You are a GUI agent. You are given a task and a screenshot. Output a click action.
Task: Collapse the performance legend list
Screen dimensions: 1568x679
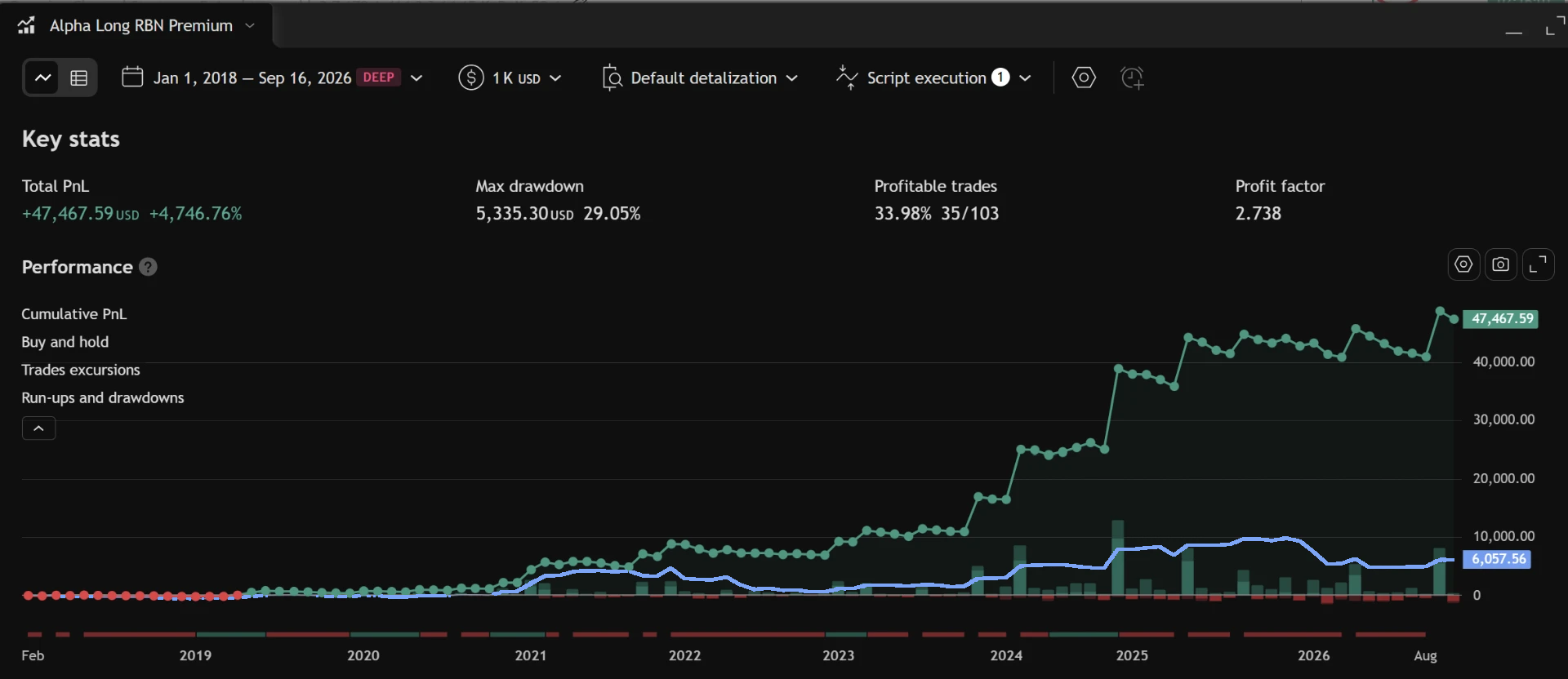point(38,428)
